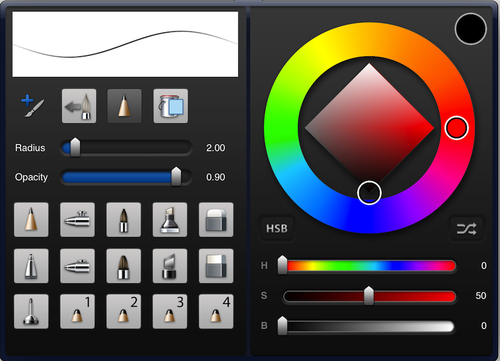Select the smudge tool in bottom row

pyautogui.click(x=31, y=312)
